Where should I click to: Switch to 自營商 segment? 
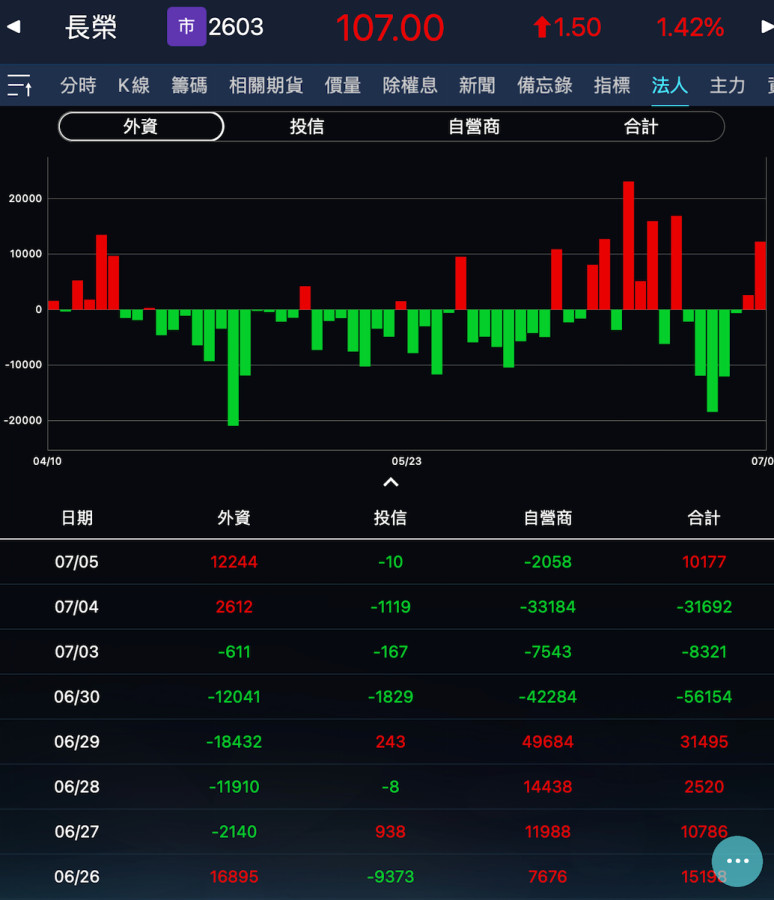click(474, 127)
